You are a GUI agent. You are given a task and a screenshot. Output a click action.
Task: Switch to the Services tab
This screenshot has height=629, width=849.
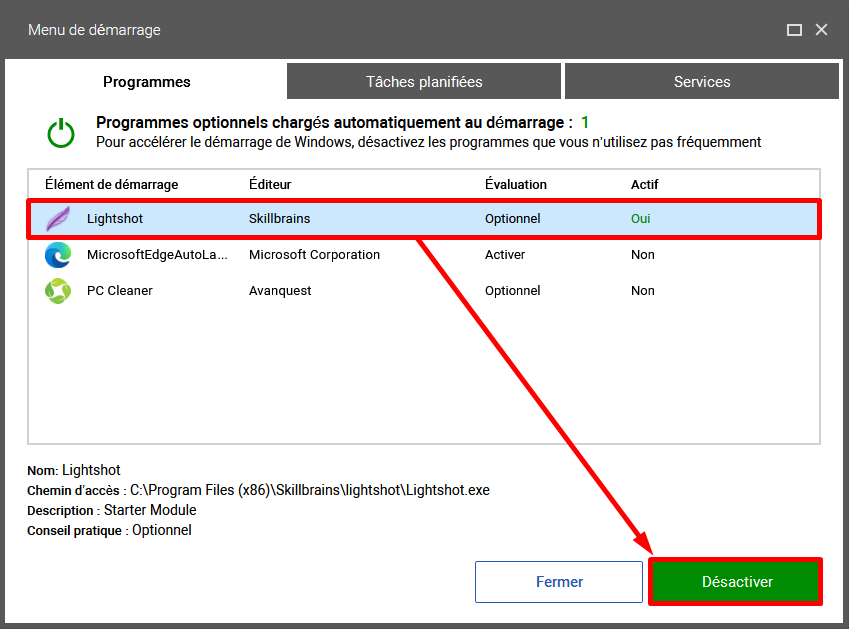pos(701,82)
